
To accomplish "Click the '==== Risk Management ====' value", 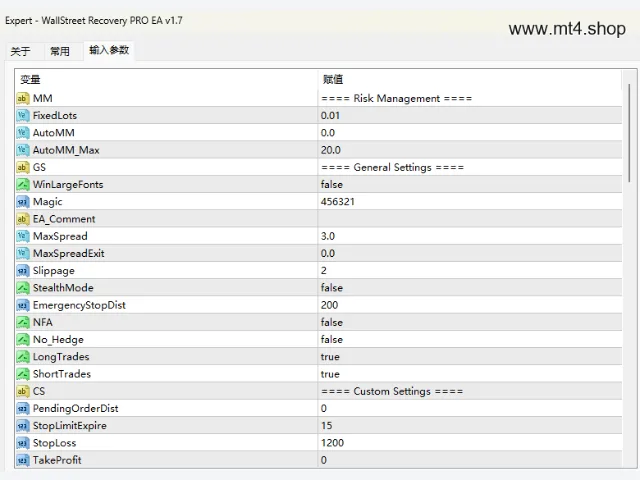I will [396, 98].
